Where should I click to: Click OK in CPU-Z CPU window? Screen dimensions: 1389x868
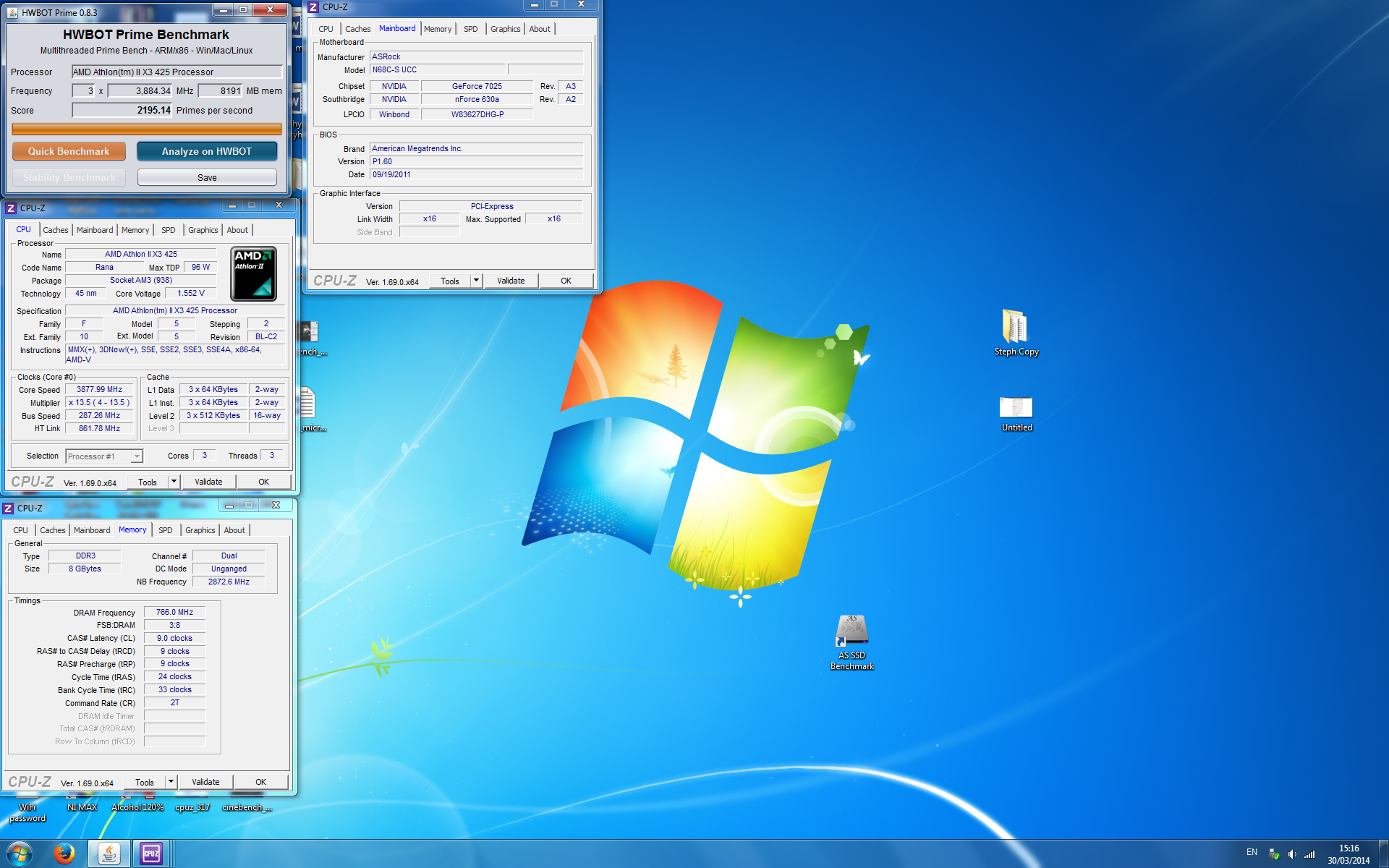(x=263, y=482)
